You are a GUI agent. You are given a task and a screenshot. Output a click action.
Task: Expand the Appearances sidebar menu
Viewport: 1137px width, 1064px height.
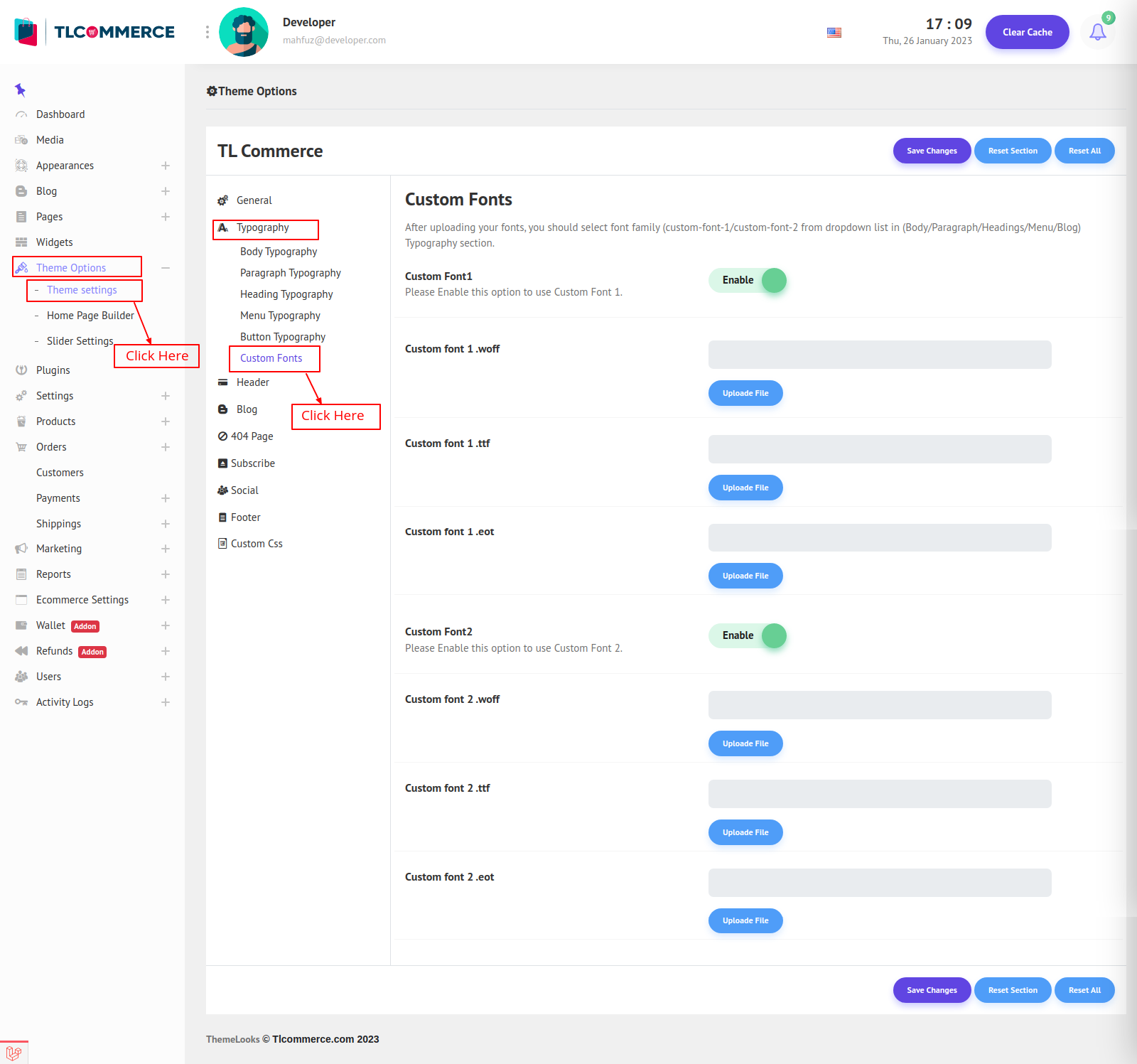click(166, 166)
